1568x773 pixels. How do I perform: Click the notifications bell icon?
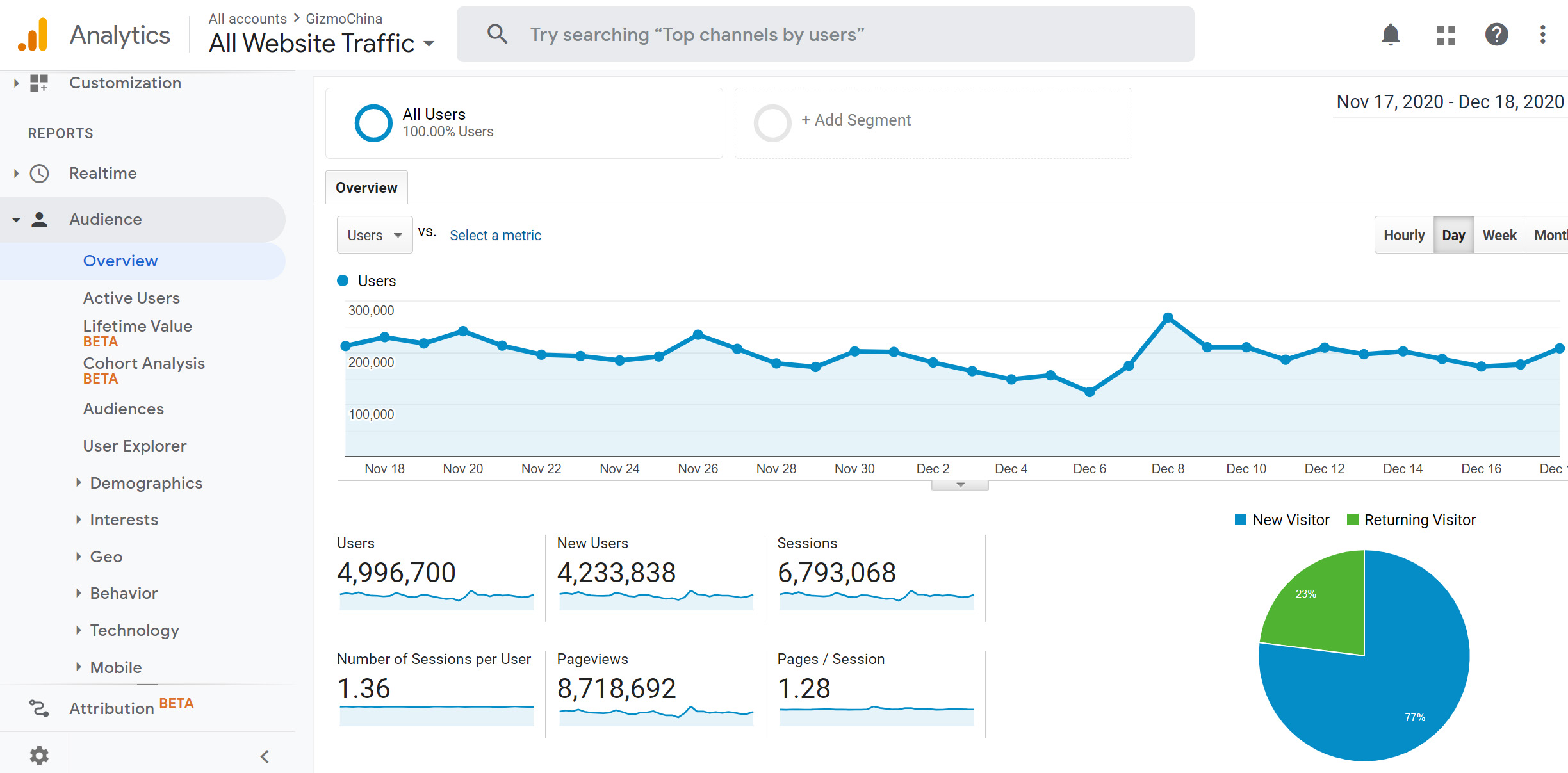pos(1390,35)
